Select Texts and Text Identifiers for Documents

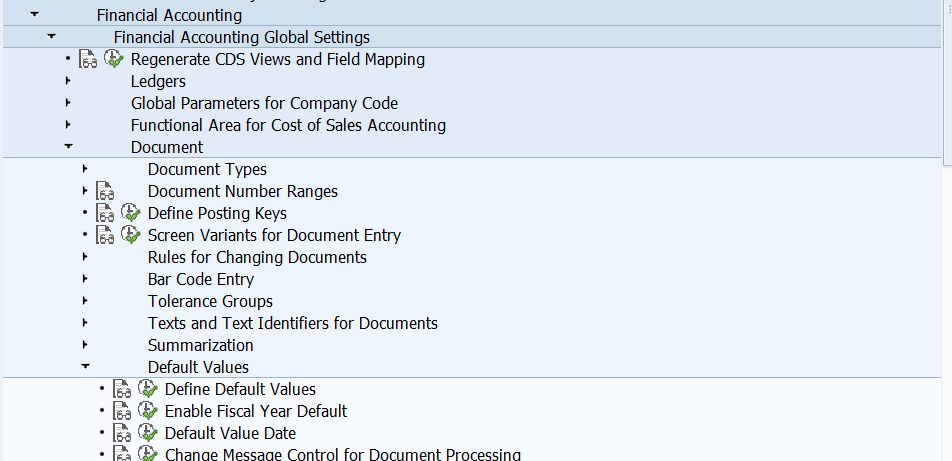click(x=293, y=323)
